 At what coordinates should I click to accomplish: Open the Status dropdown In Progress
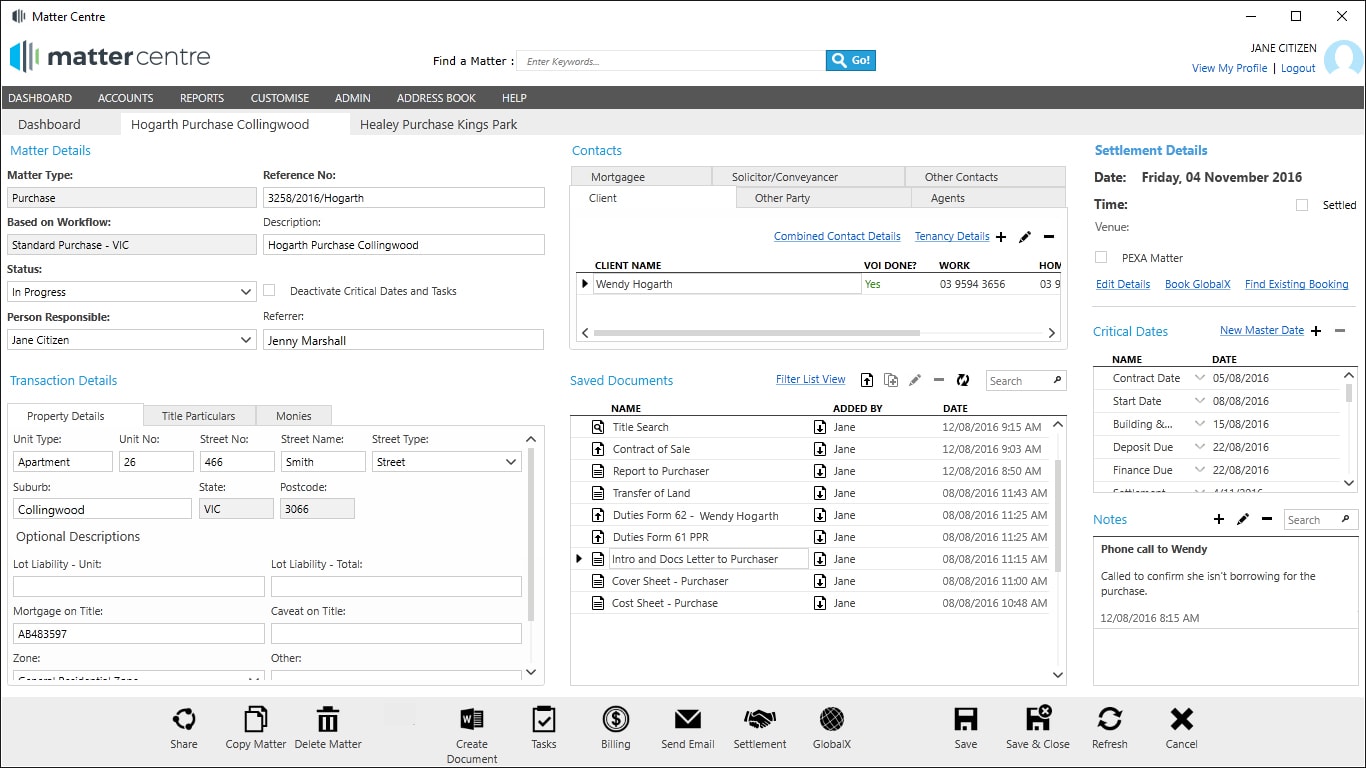pos(131,292)
